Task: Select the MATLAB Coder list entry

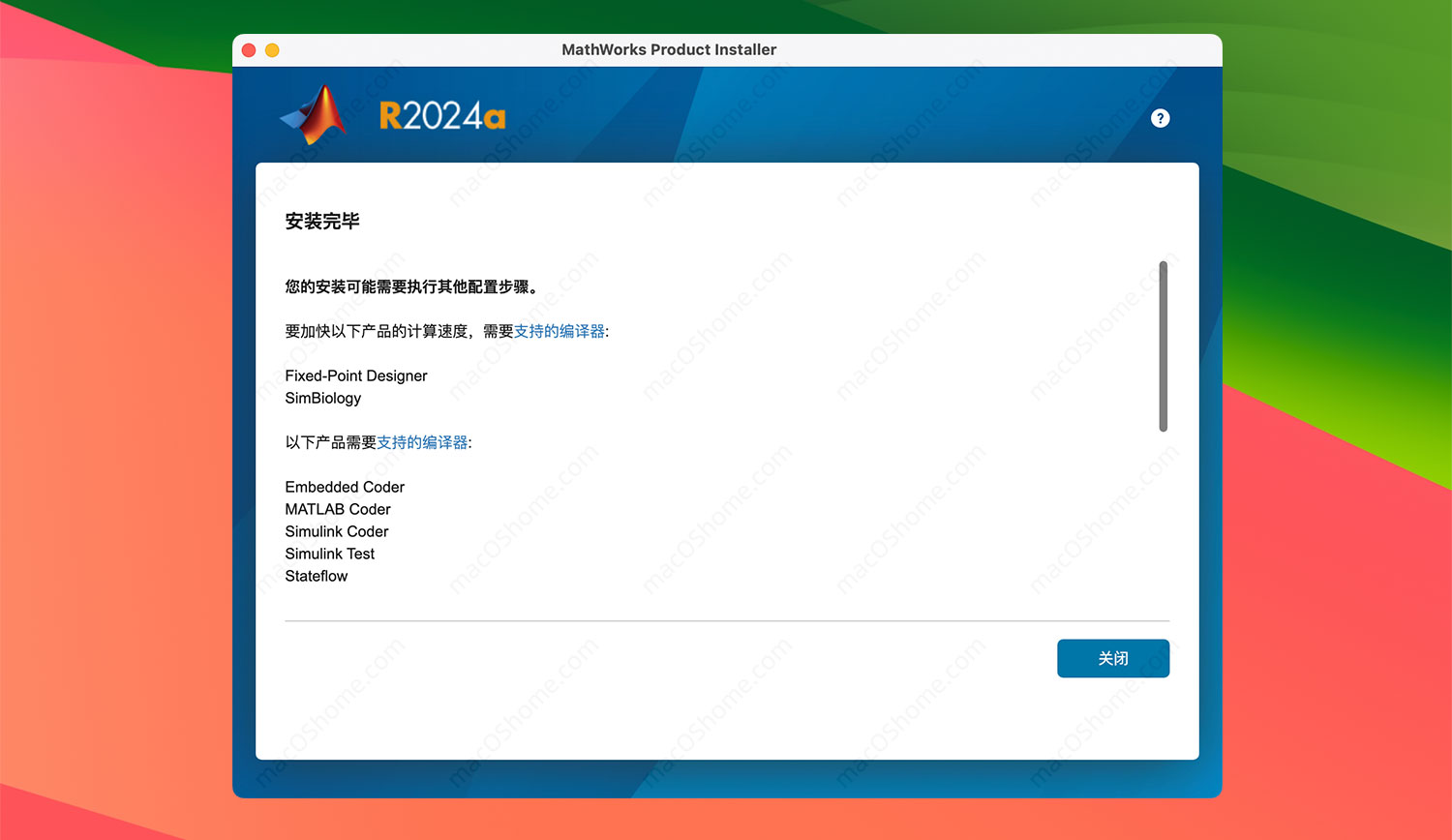Action: point(337,509)
